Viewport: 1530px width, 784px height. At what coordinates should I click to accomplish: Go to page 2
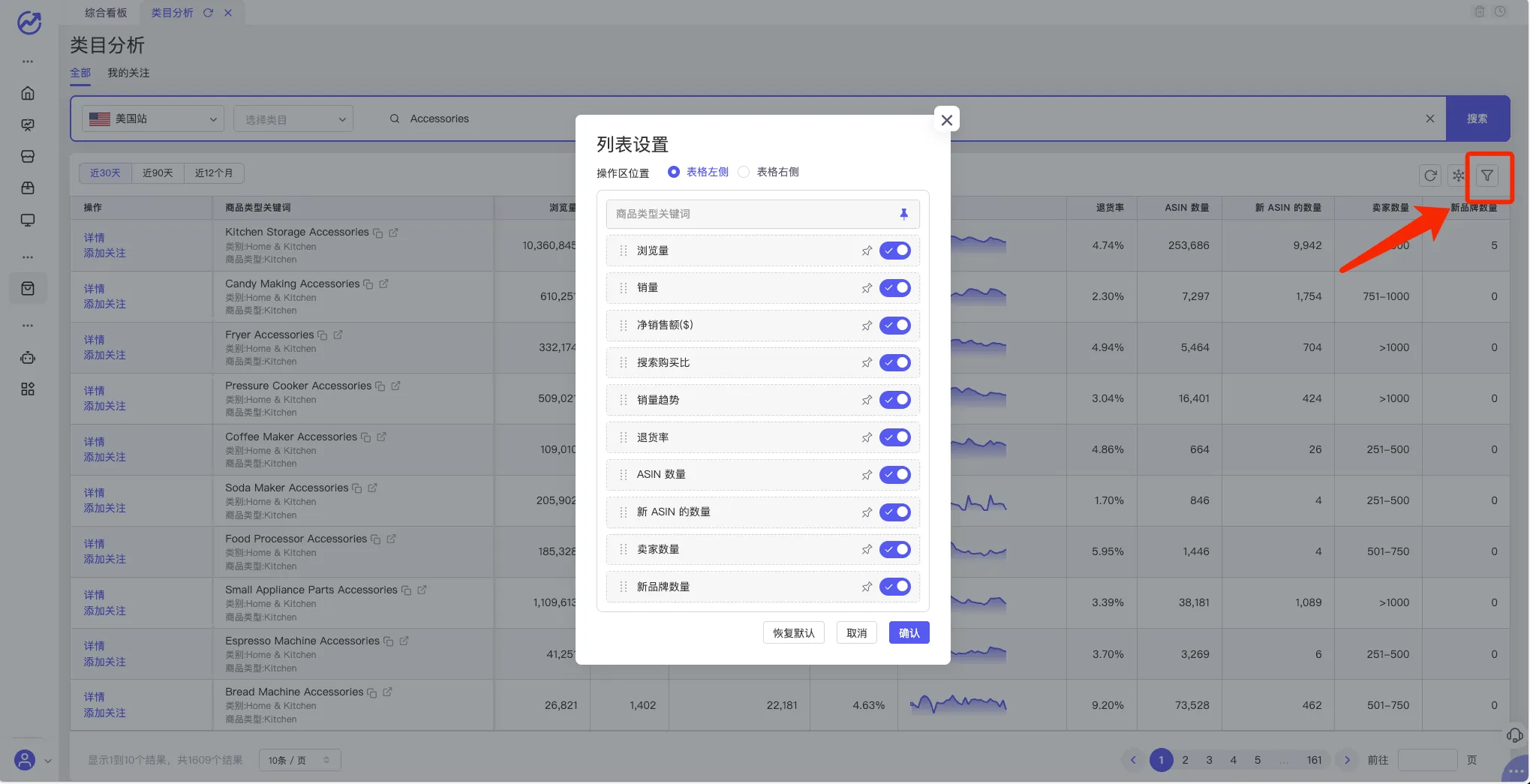click(x=1186, y=760)
